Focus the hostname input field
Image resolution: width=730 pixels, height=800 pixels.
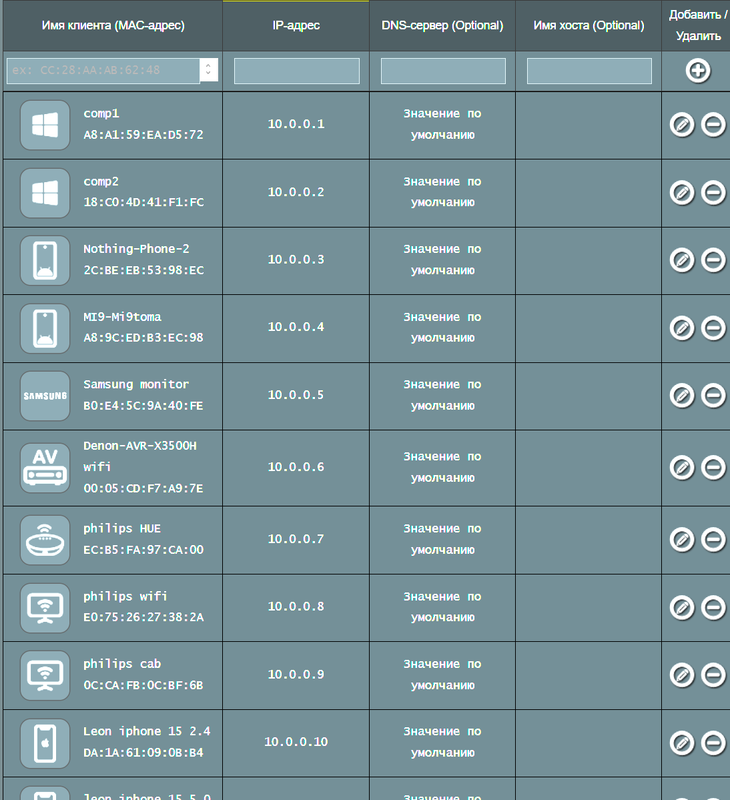589,70
